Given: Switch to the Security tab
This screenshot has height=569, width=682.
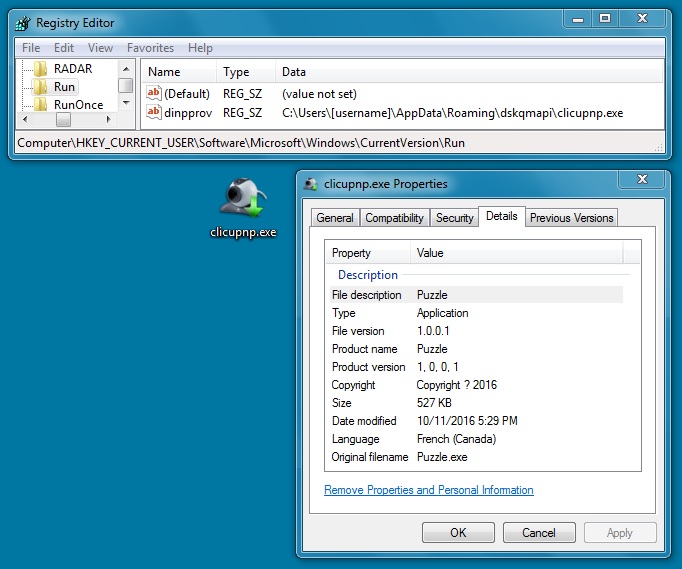Looking at the screenshot, I should [x=455, y=218].
